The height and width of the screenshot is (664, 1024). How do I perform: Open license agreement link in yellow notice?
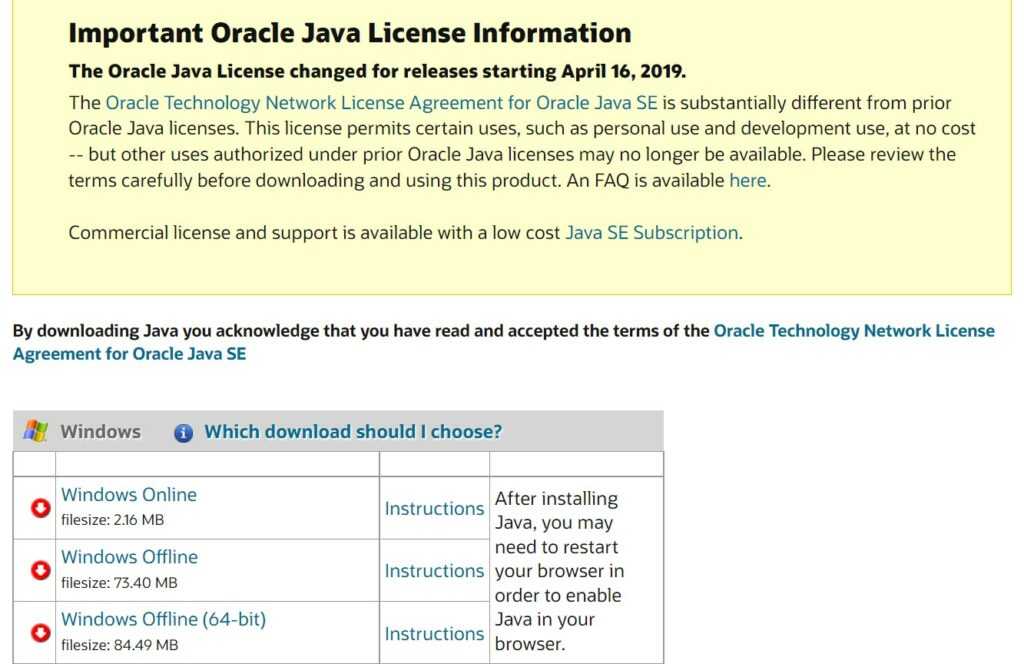[381, 103]
